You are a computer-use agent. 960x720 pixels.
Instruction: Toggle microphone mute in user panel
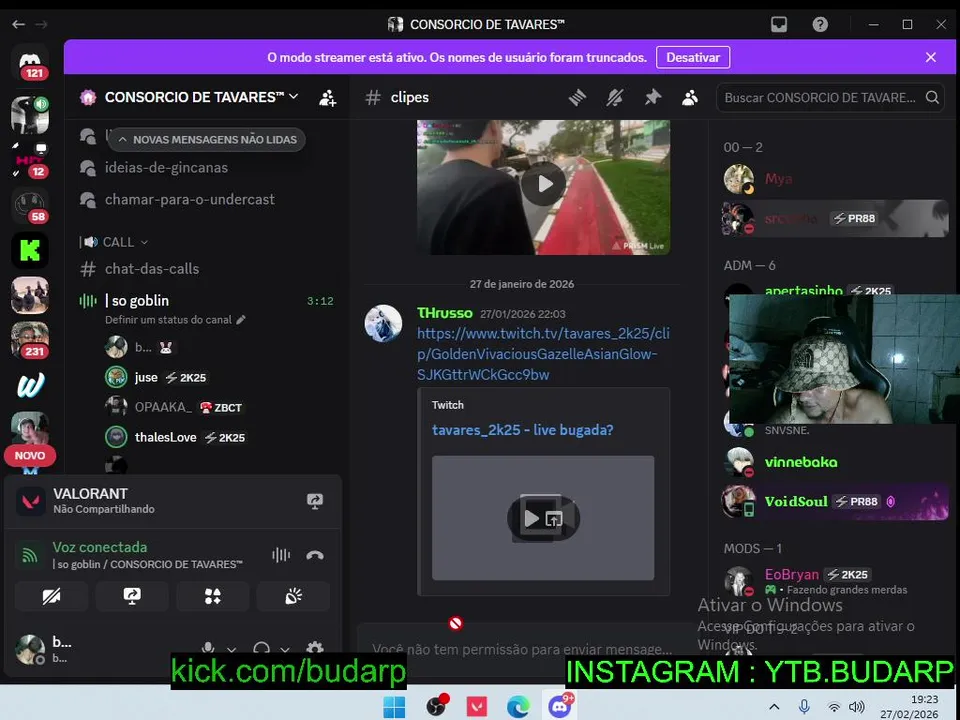point(208,647)
